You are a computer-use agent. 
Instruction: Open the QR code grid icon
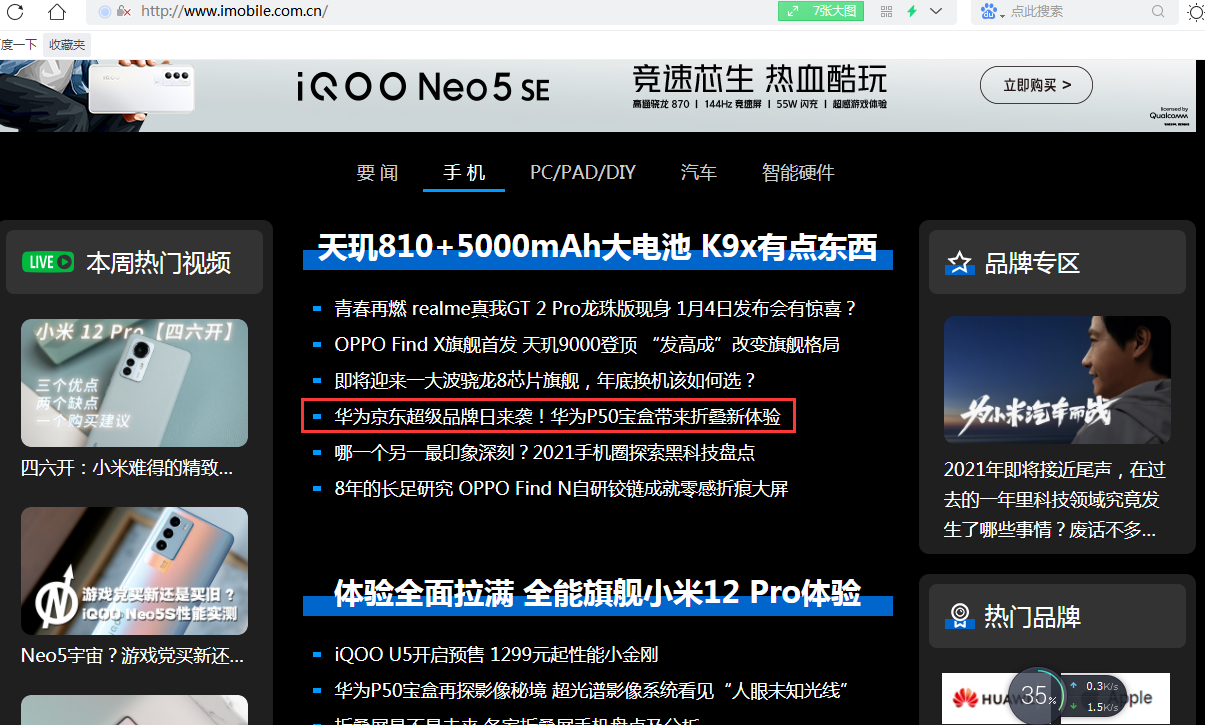point(886,11)
